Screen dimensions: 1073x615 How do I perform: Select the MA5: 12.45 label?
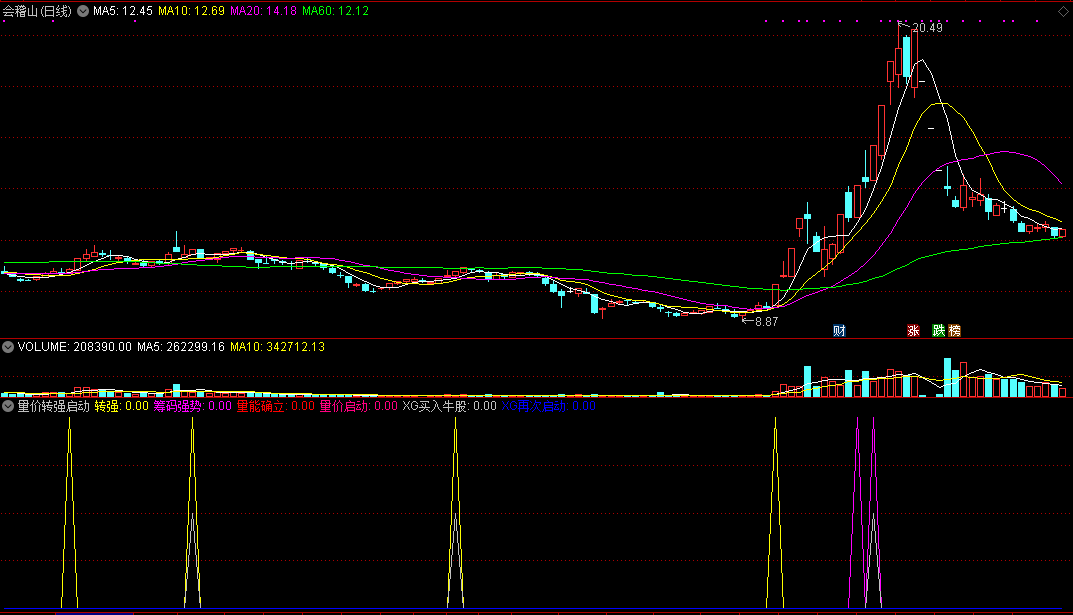point(122,11)
